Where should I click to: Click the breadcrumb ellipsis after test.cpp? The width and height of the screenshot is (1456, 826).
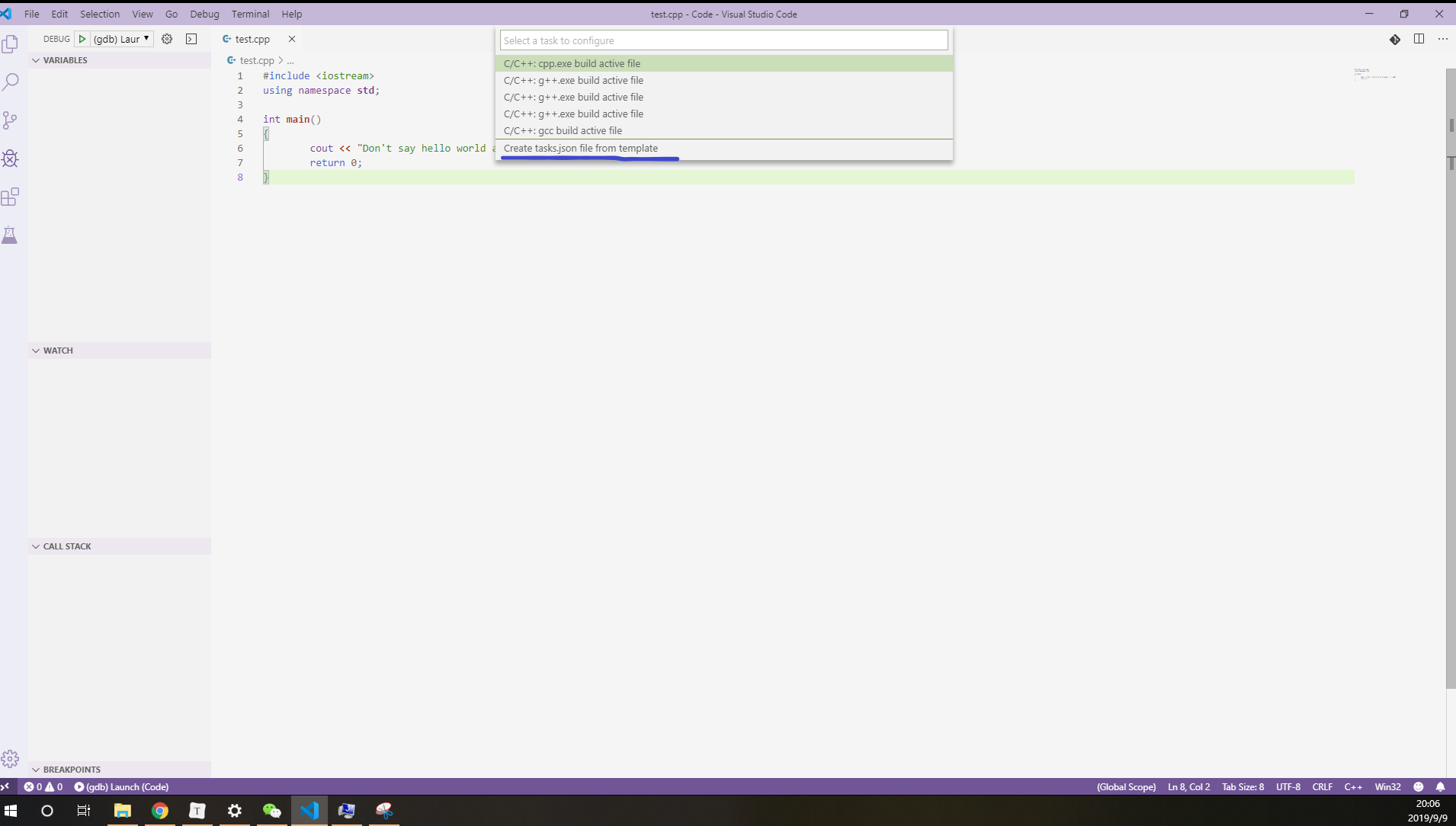click(290, 60)
